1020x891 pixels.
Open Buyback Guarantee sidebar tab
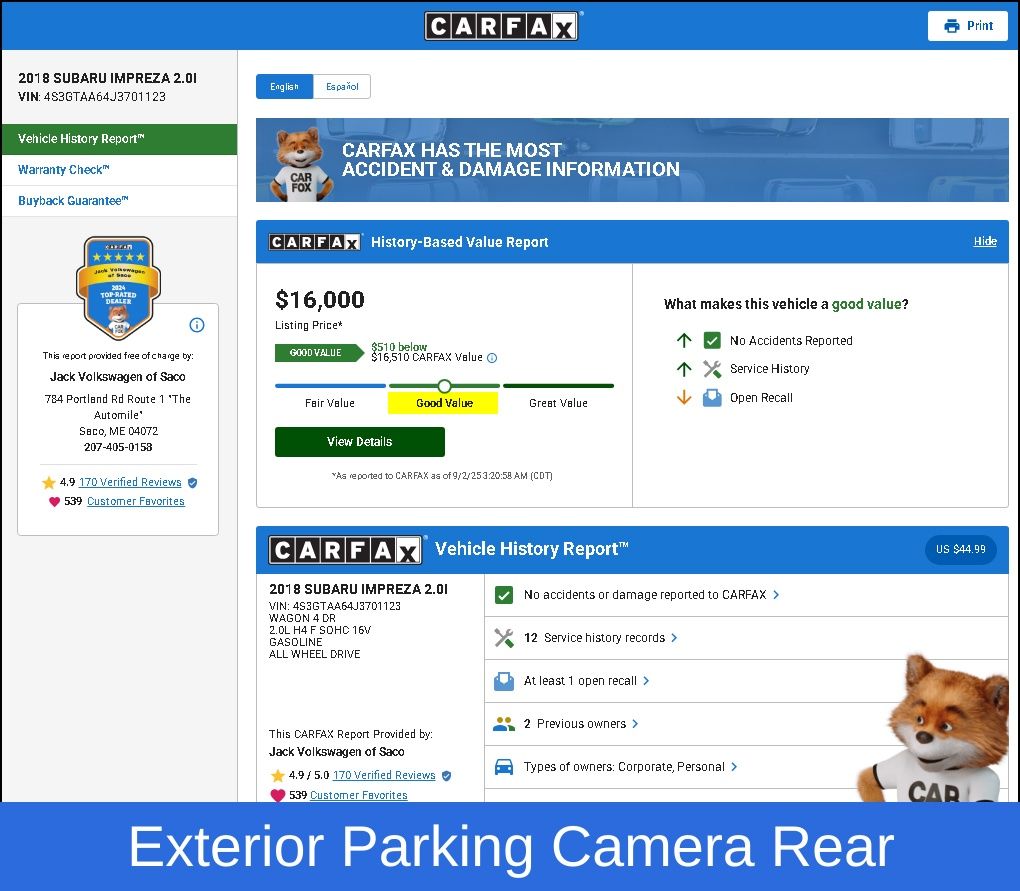click(120, 201)
